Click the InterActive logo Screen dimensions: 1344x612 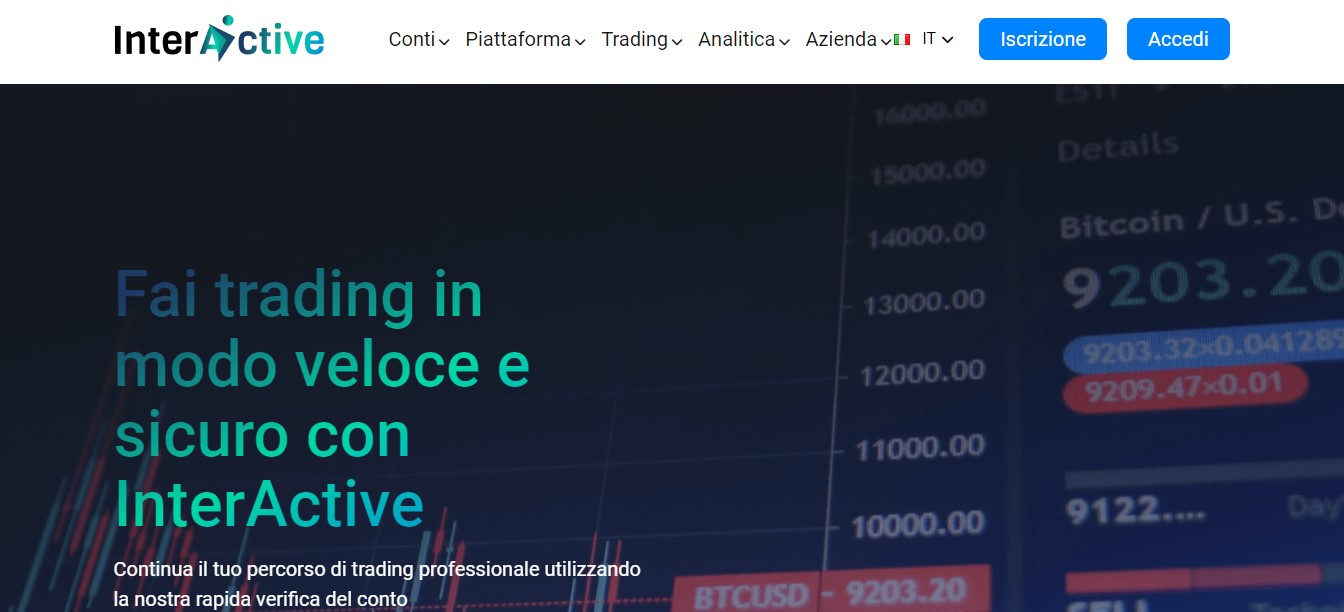click(x=219, y=39)
